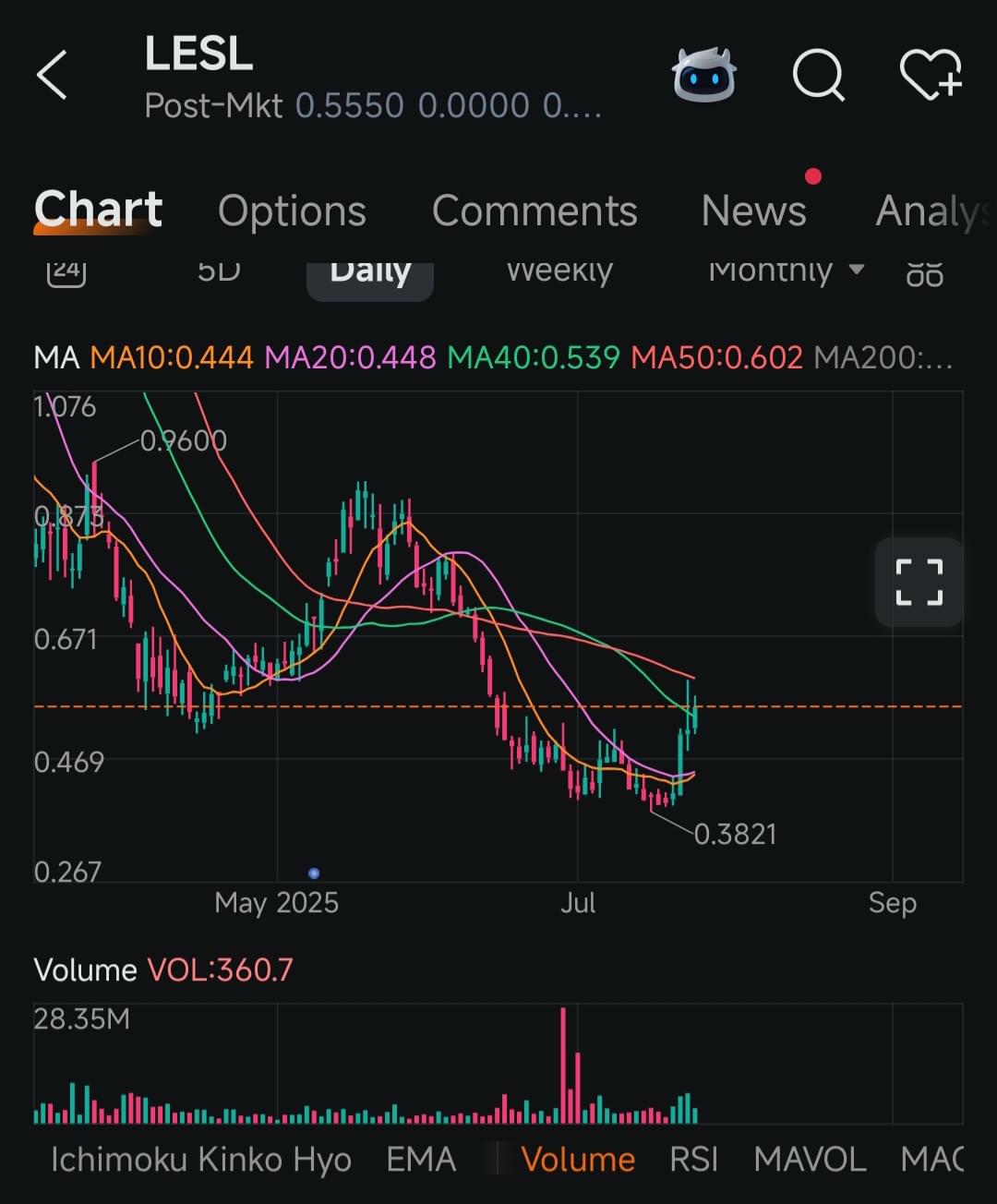The width and height of the screenshot is (997, 1204).
Task: Go to the News tab
Action: pyautogui.click(x=753, y=211)
